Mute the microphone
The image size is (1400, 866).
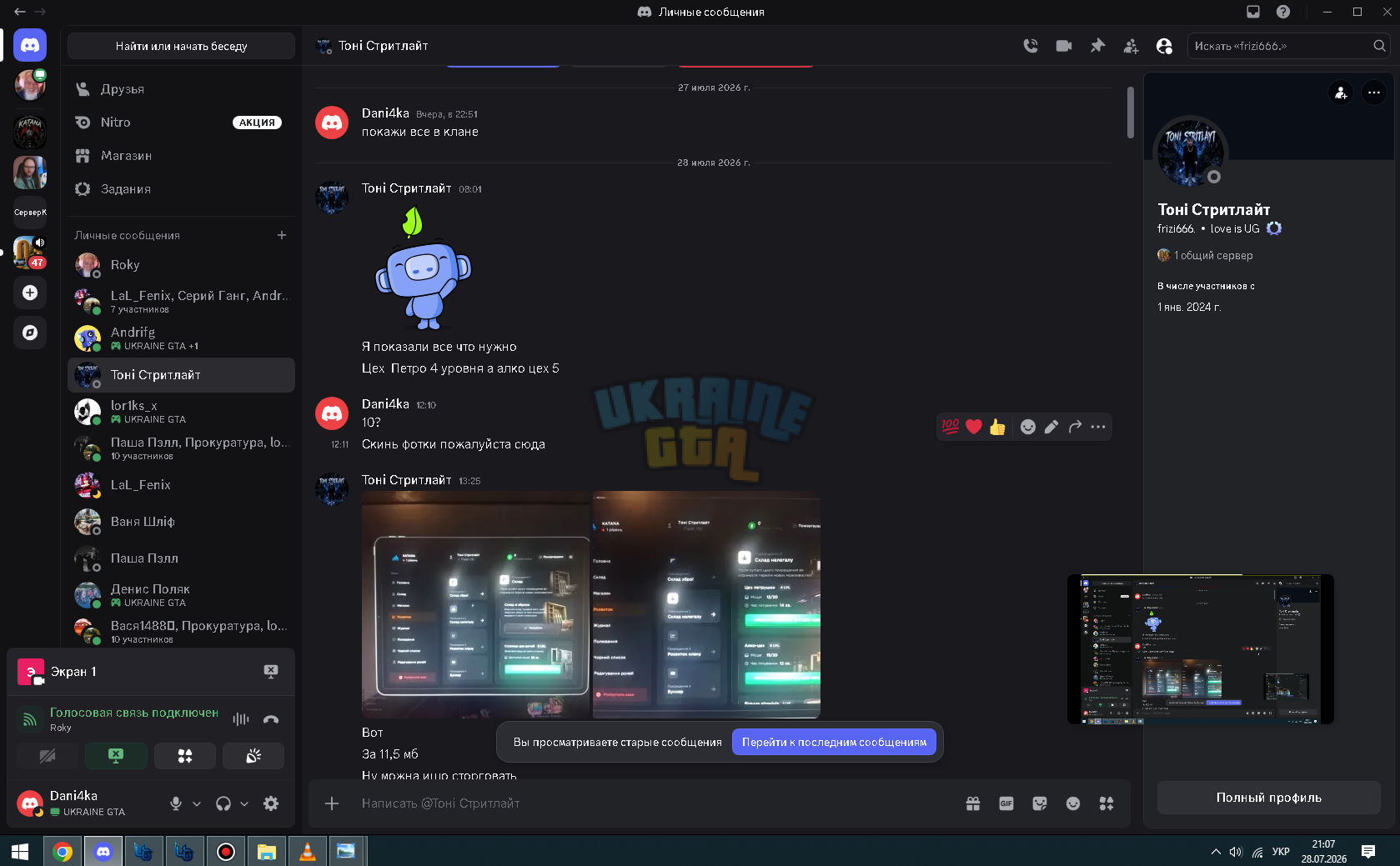point(176,803)
